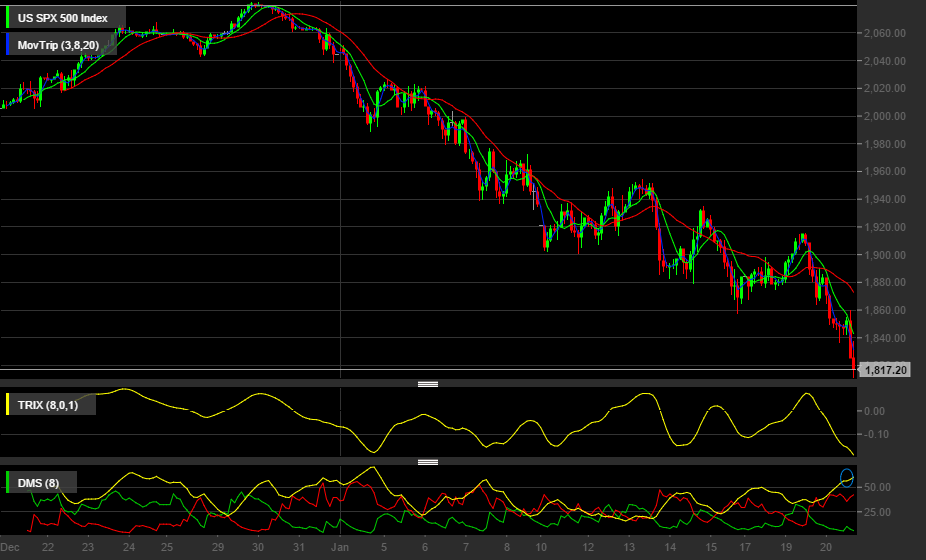This screenshot has height=560, width=926.
Task: Select the TRIX (8,0,1) indicator label
Action: pyautogui.click(x=48, y=405)
